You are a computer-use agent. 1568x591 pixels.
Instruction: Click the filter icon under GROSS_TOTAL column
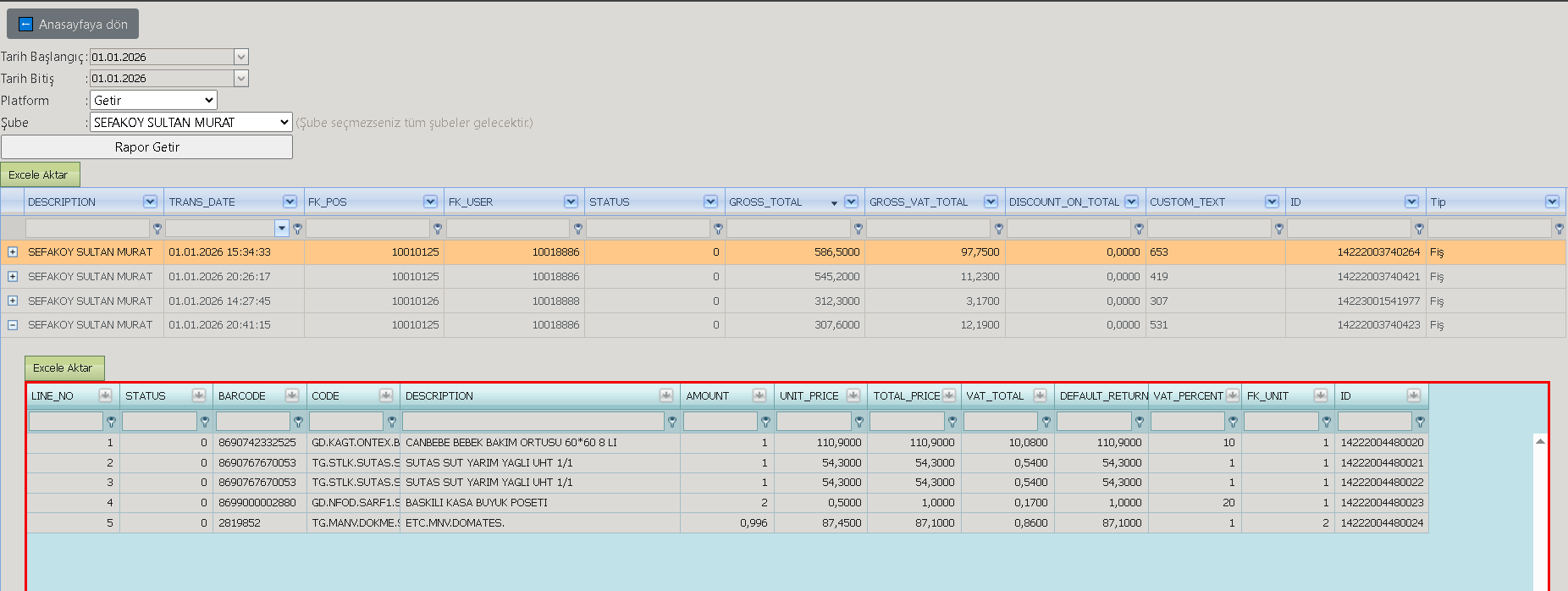(x=858, y=229)
